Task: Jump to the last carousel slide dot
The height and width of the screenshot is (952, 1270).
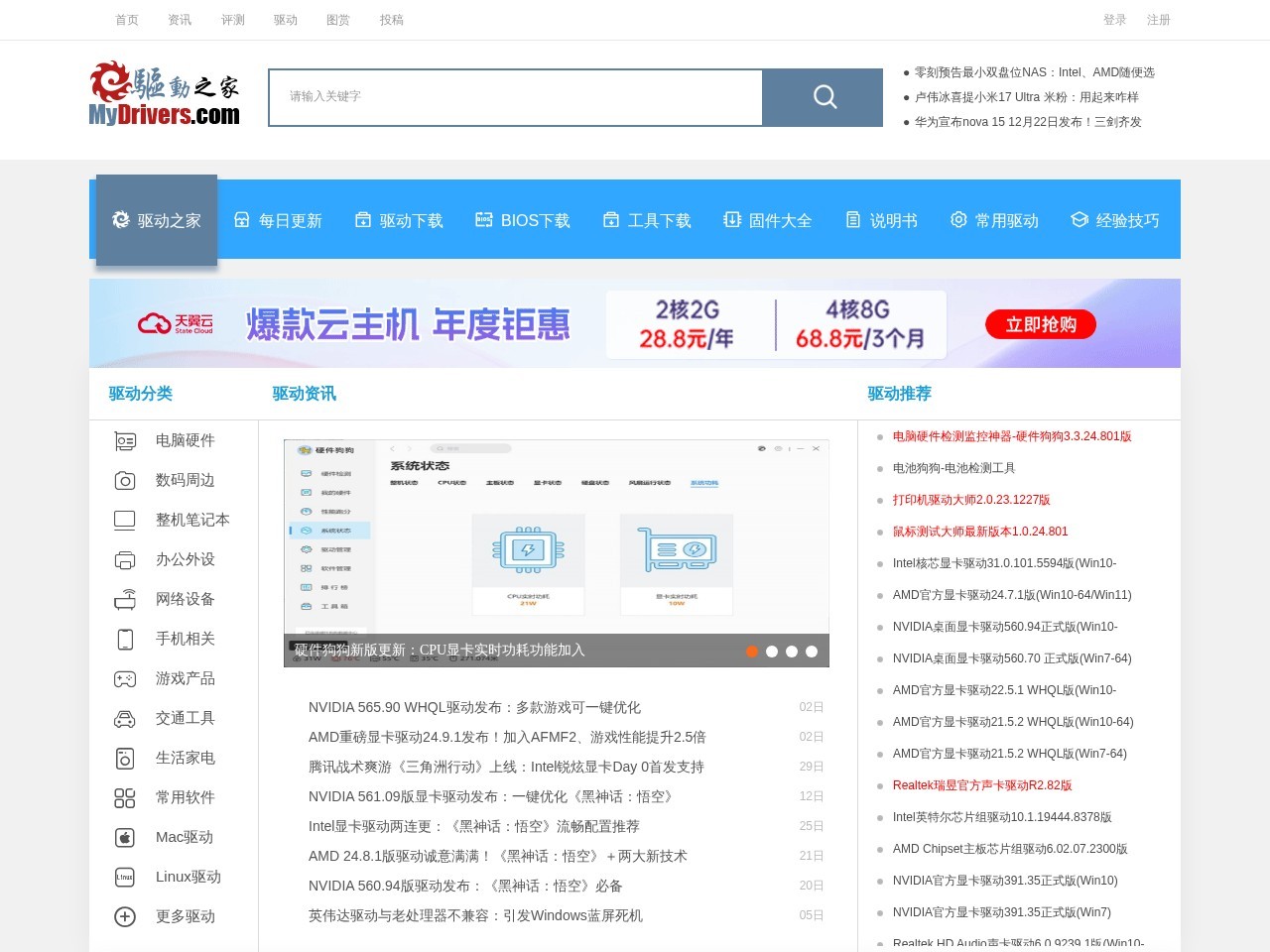Action: click(x=812, y=652)
